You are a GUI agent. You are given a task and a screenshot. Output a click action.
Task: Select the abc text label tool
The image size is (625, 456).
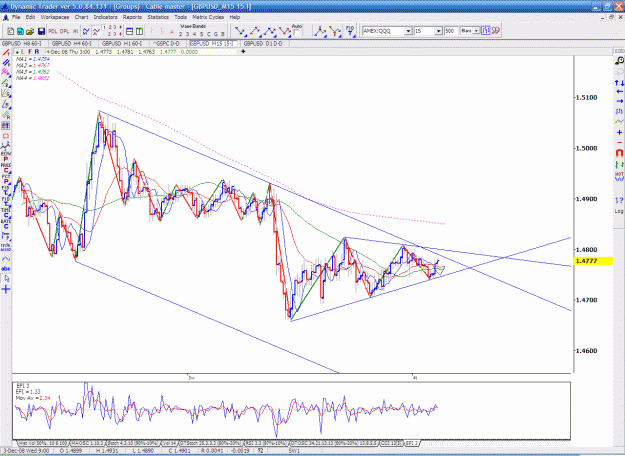tap(6, 269)
